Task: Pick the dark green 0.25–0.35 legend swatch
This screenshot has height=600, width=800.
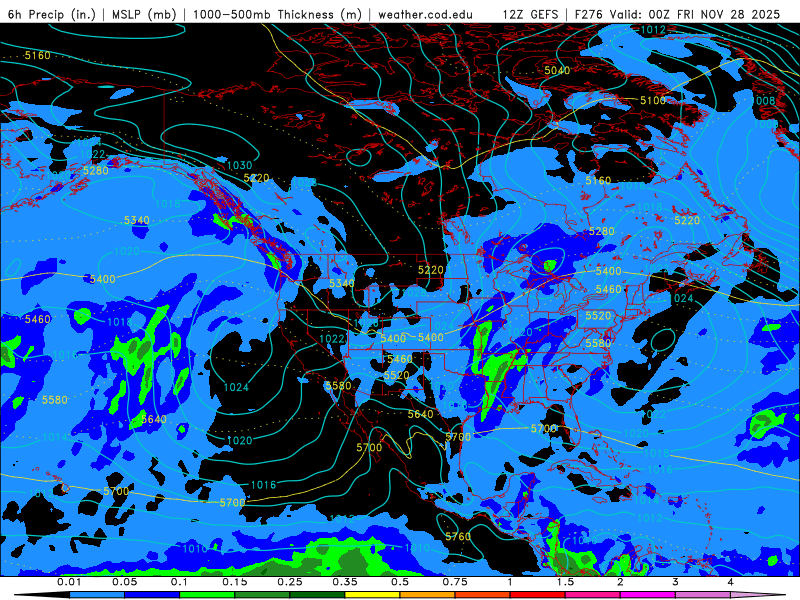Action: [x=317, y=595]
